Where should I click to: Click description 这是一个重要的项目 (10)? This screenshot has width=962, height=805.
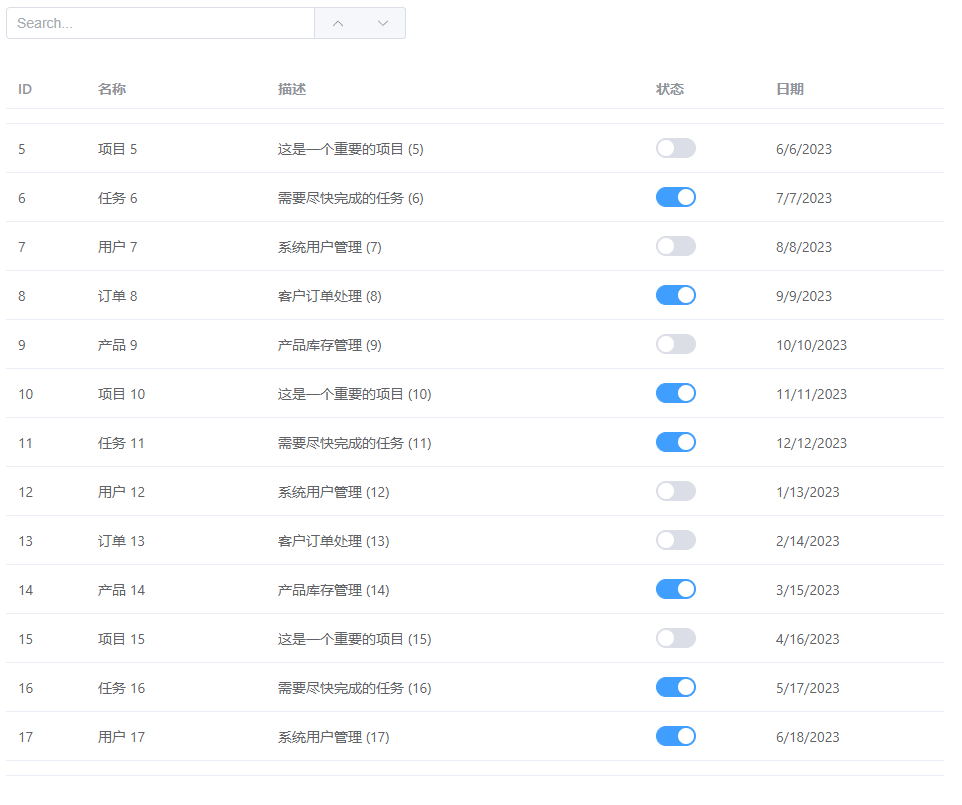[355, 394]
